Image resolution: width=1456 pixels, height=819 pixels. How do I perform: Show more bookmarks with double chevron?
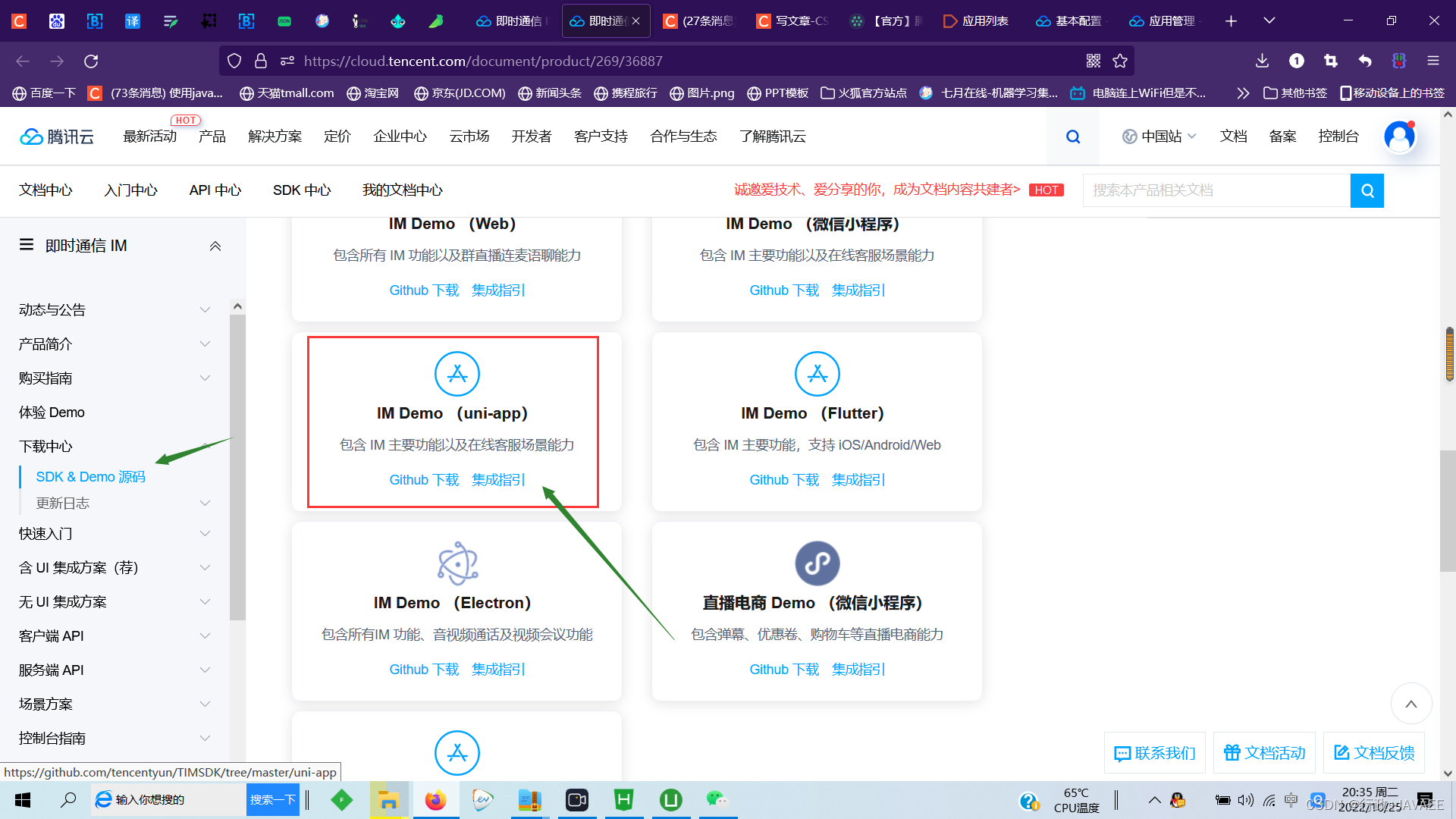tap(1243, 93)
